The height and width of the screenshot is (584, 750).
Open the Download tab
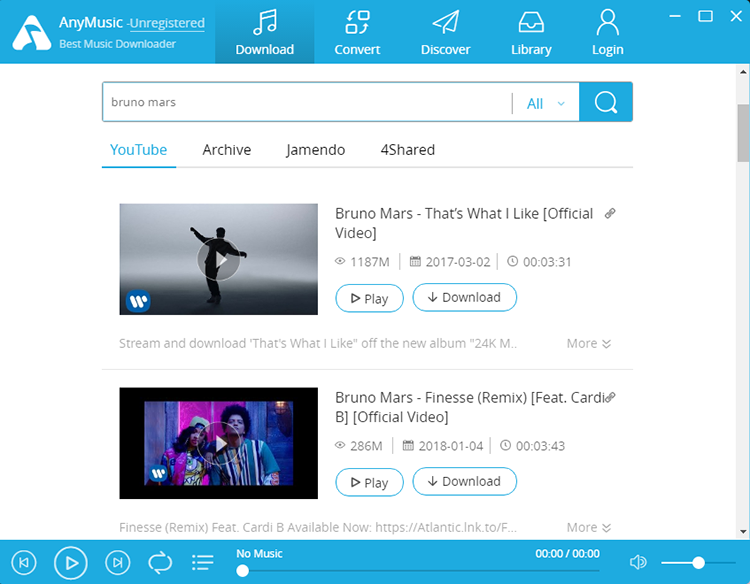(x=265, y=33)
